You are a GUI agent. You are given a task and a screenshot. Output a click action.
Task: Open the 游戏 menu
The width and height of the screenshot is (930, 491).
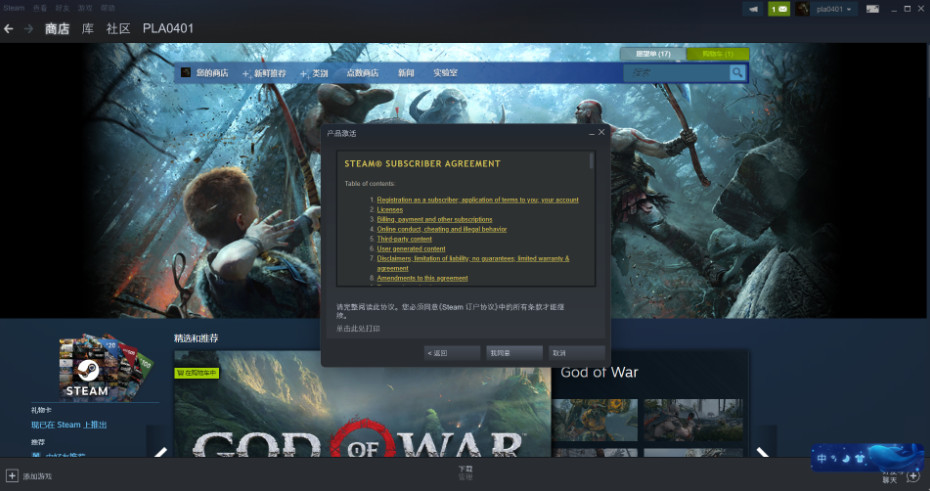click(x=85, y=8)
